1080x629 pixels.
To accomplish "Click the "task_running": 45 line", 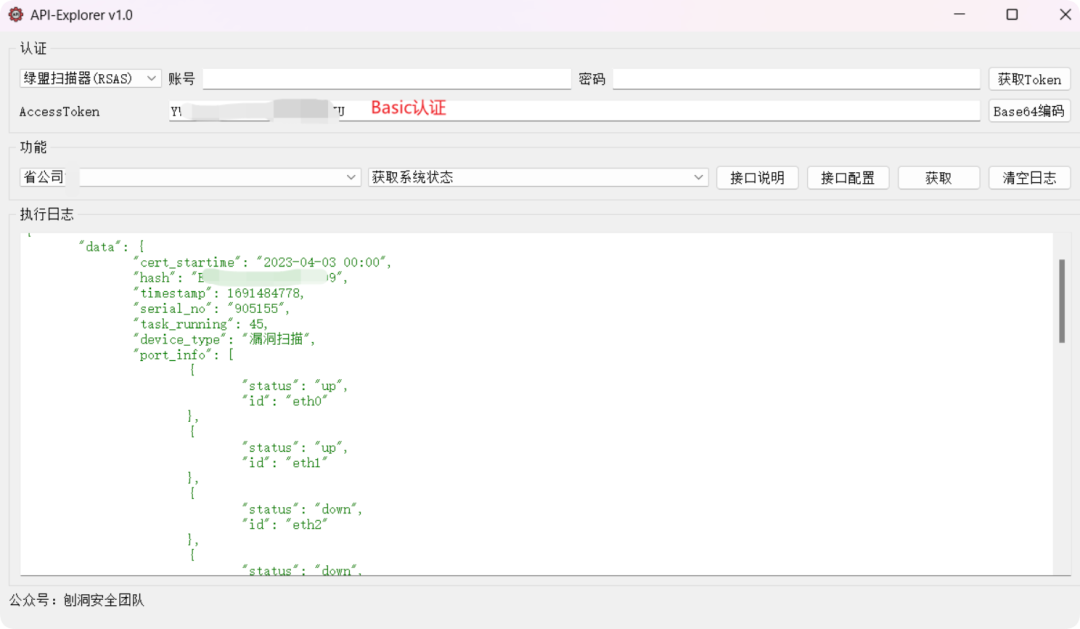I will [201, 324].
